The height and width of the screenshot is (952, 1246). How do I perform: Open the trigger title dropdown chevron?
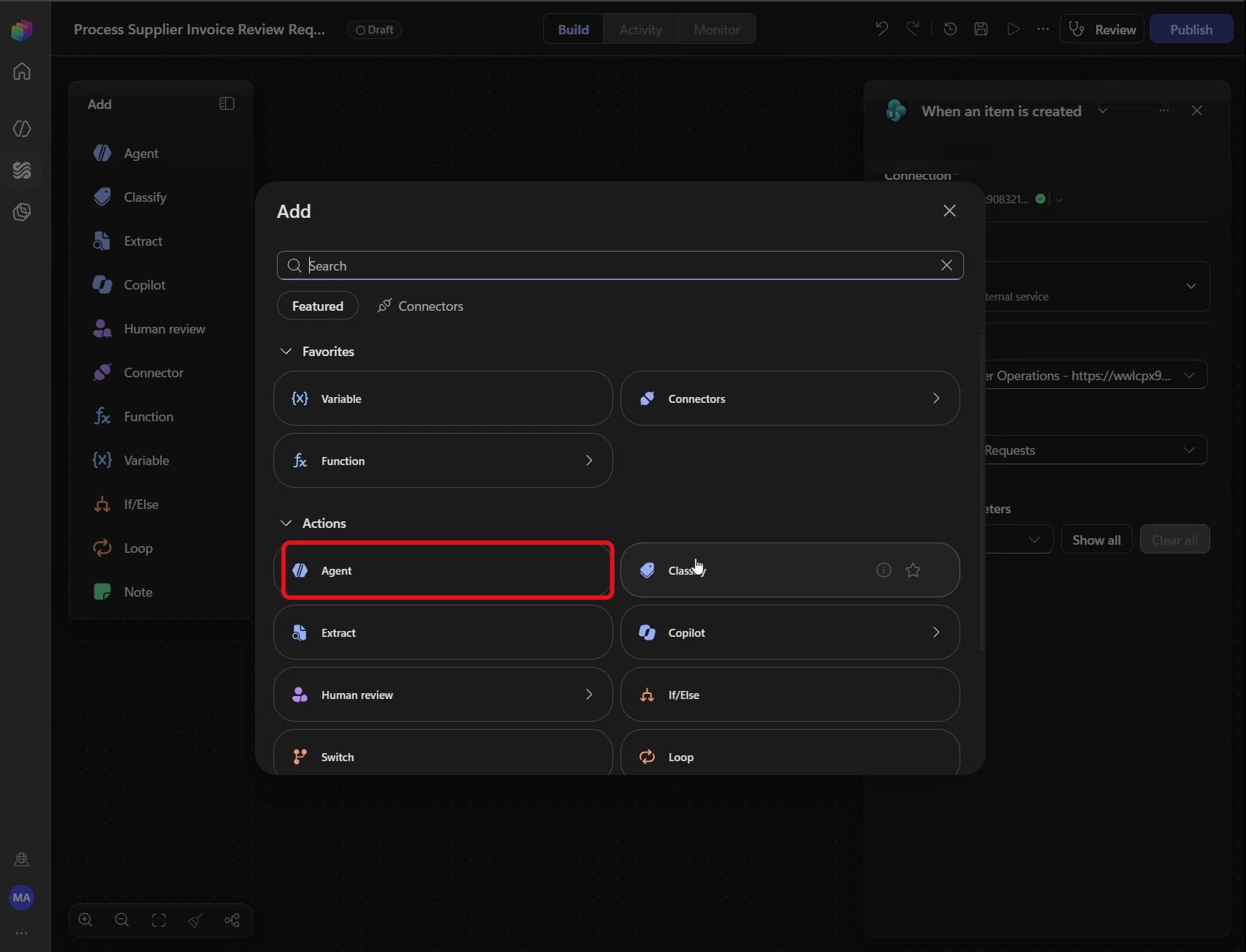(1103, 111)
